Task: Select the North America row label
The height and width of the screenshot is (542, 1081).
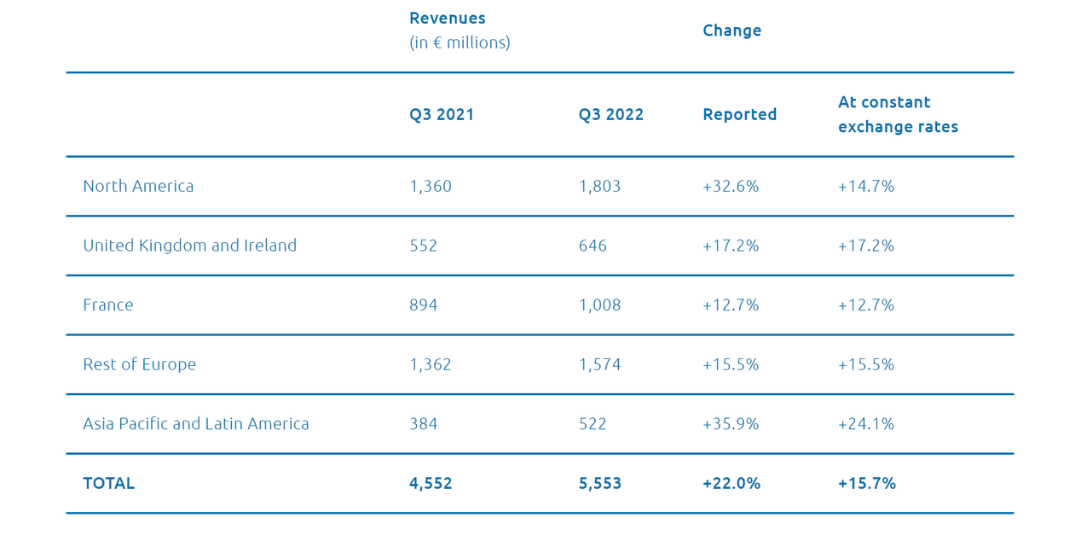Action: click(138, 186)
